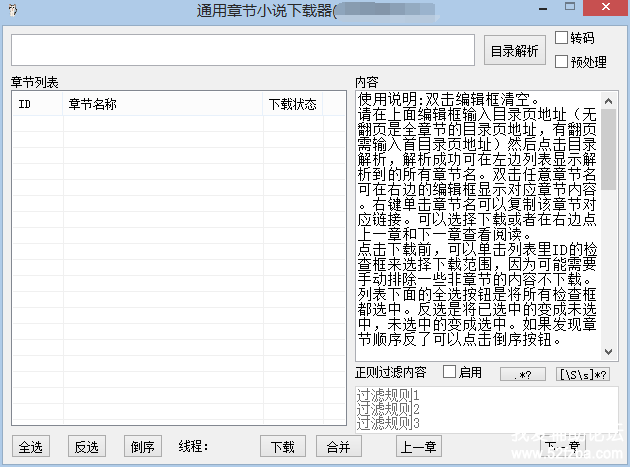Insert the .*? regex pattern
This screenshot has height=467, width=630.
pos(527,373)
